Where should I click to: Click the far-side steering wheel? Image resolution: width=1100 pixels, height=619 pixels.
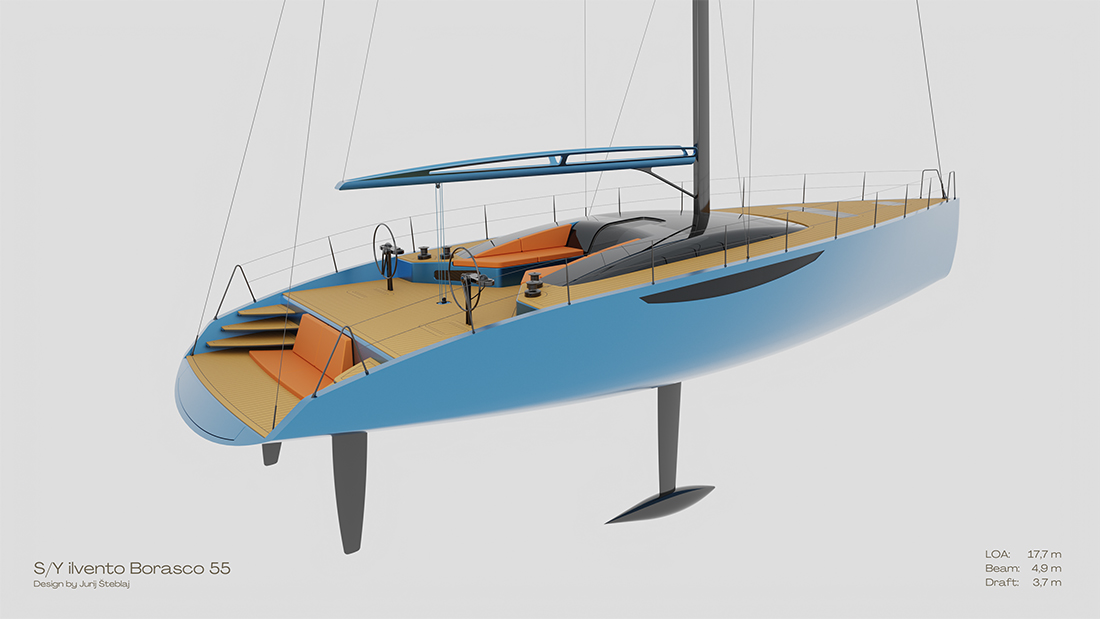point(385,243)
